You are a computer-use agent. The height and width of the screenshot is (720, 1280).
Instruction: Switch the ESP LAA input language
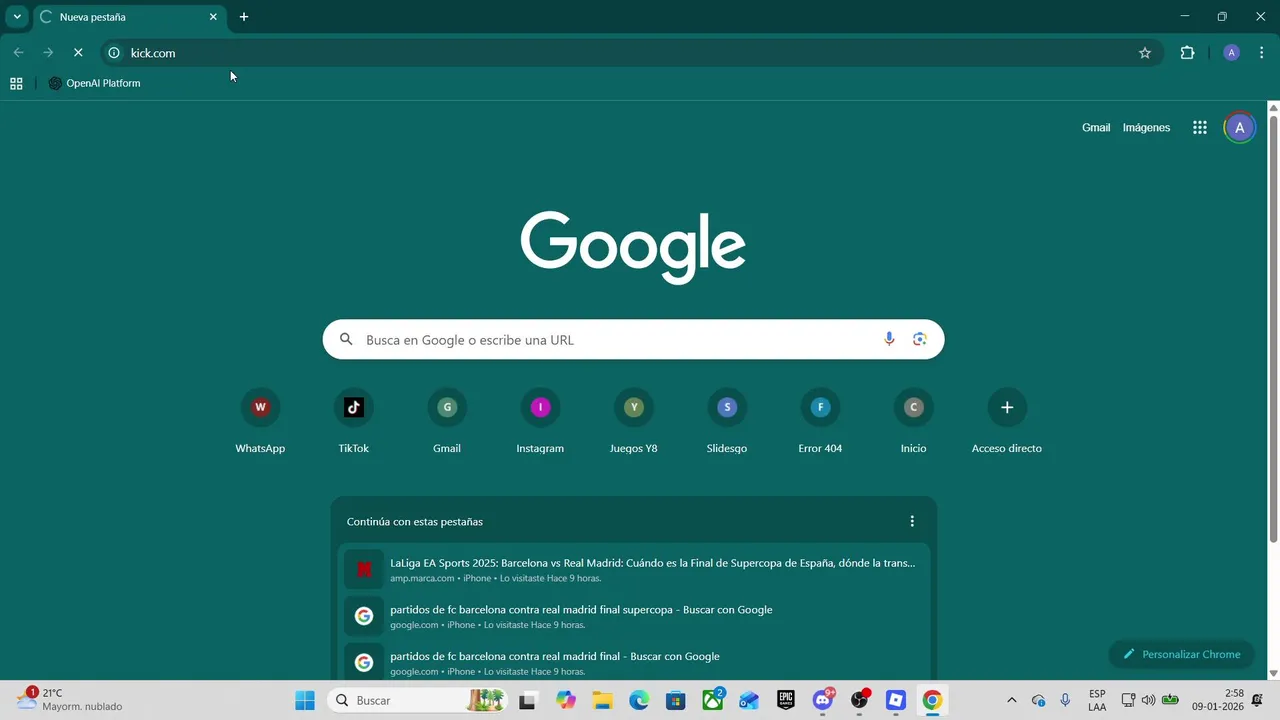point(1097,700)
